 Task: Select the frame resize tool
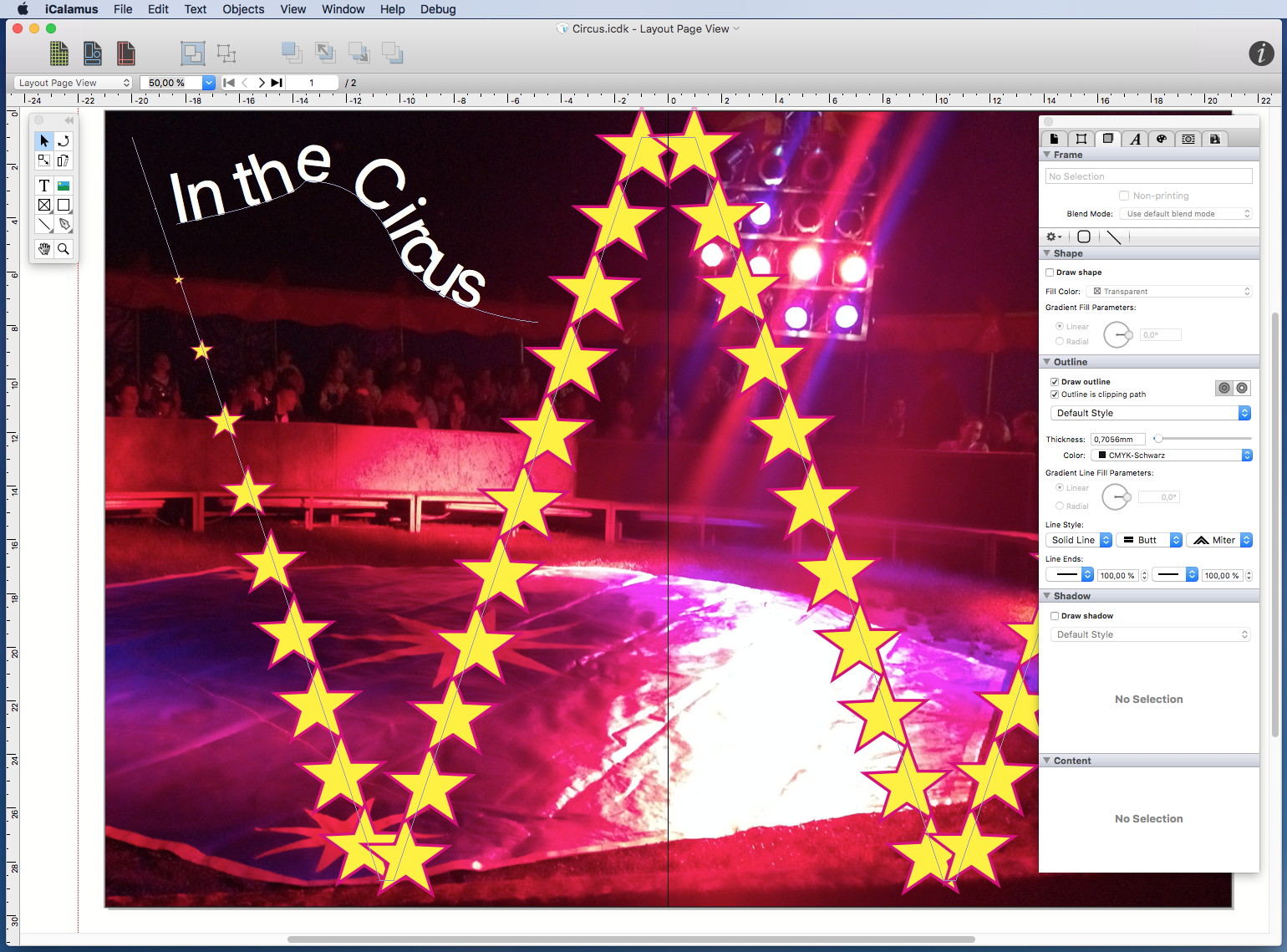tap(44, 160)
